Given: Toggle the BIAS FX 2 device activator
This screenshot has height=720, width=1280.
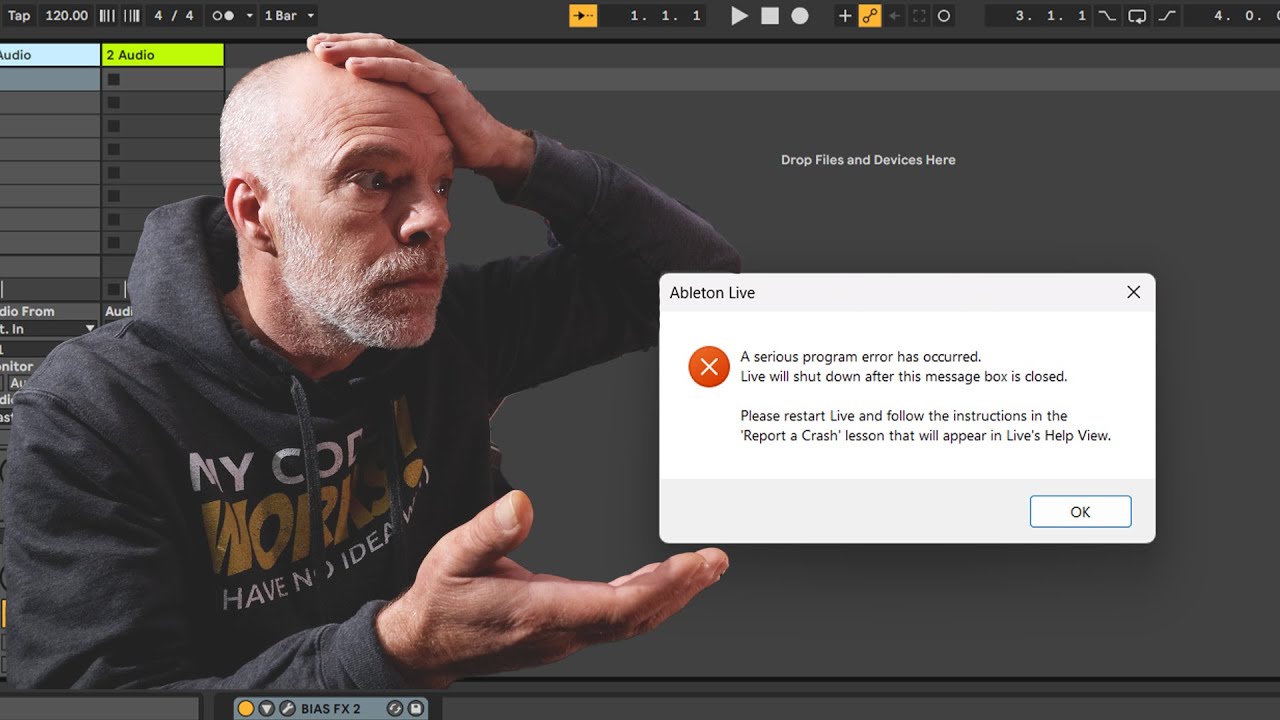Looking at the screenshot, I should pyautogui.click(x=246, y=709).
